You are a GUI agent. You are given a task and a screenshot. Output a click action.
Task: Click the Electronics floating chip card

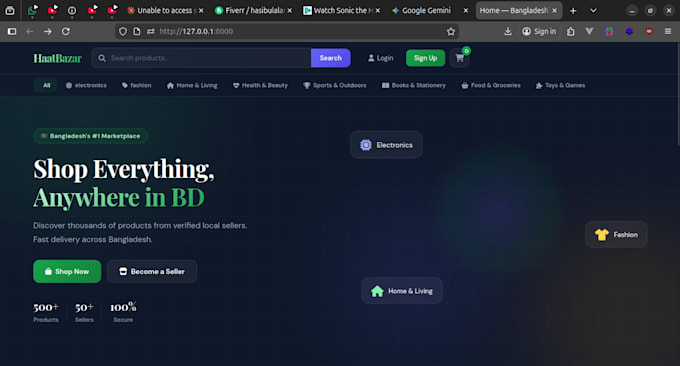(386, 145)
